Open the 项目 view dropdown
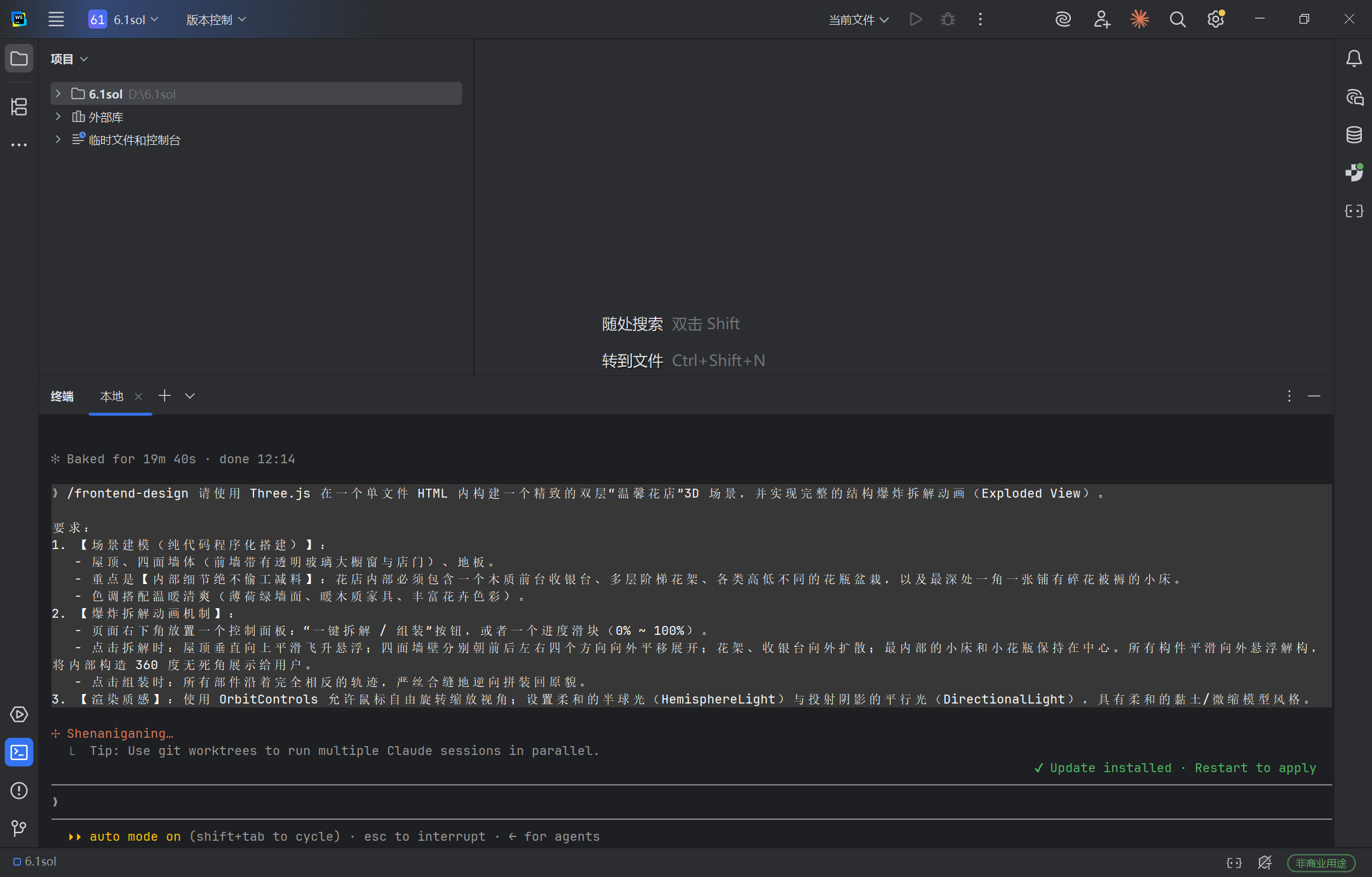Viewport: 1372px width, 877px height. 69,58
